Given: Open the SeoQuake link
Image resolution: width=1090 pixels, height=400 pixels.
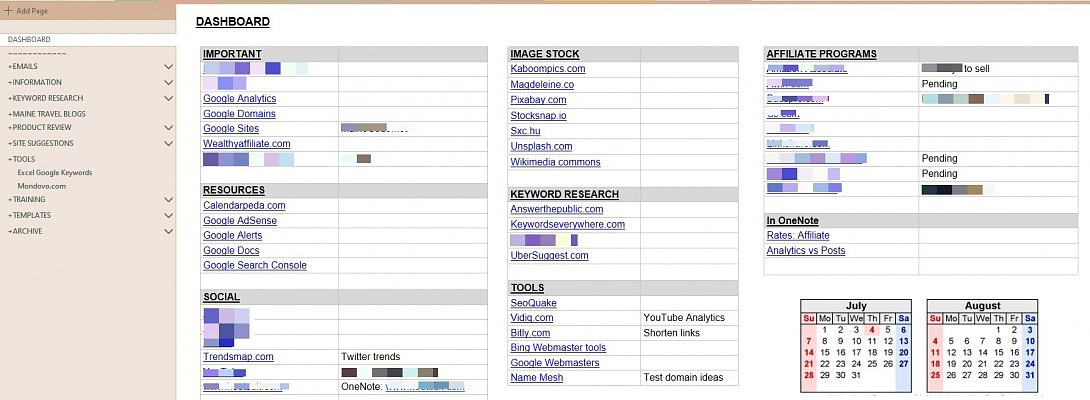Looking at the screenshot, I should pos(533,303).
